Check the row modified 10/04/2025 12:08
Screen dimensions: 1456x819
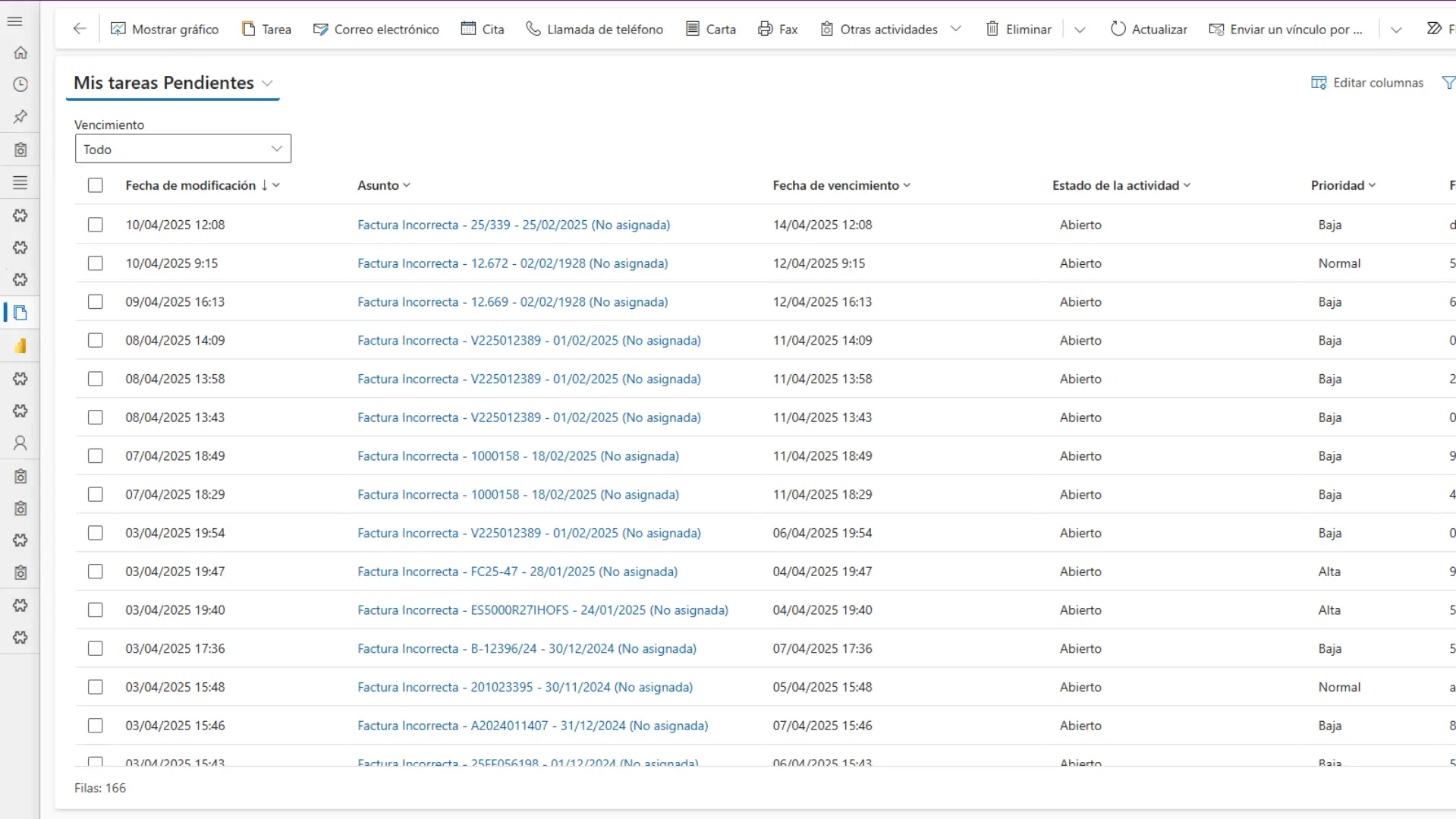tap(95, 225)
